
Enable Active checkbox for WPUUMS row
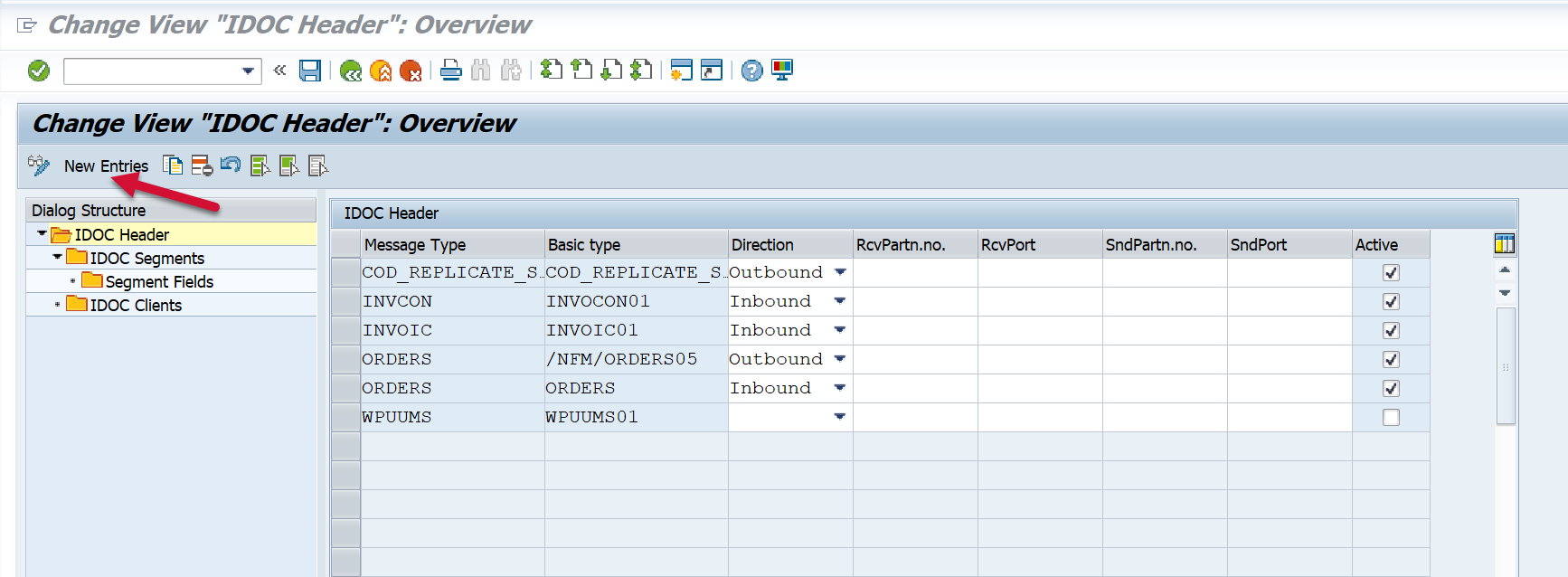(x=1391, y=417)
